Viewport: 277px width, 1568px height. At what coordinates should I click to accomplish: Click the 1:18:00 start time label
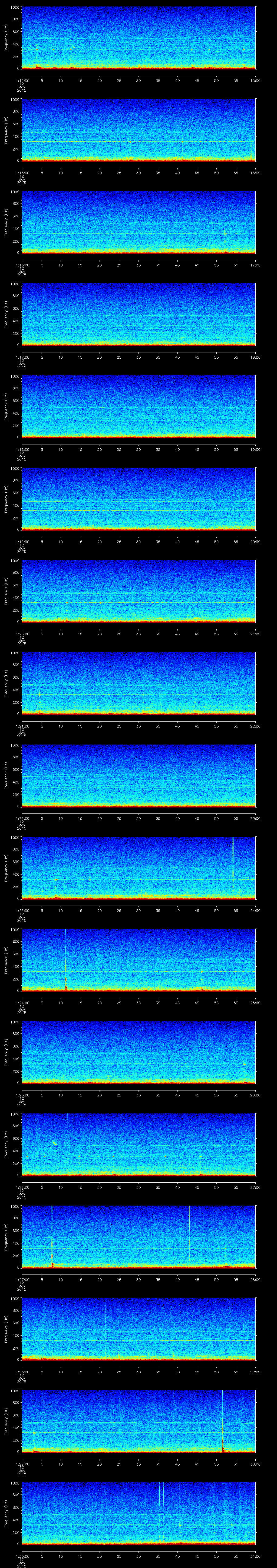click(x=22, y=449)
